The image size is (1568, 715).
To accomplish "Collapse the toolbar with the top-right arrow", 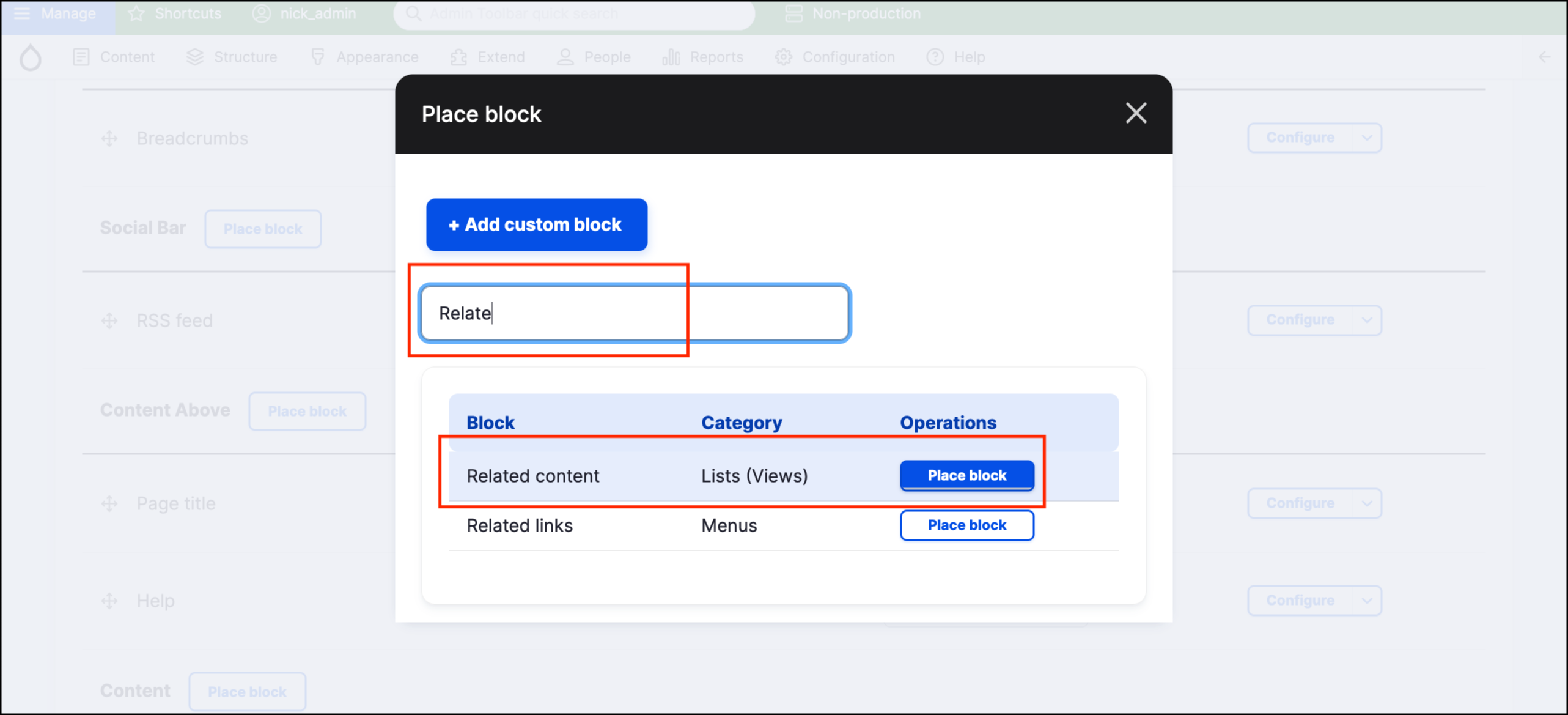I will [x=1545, y=57].
